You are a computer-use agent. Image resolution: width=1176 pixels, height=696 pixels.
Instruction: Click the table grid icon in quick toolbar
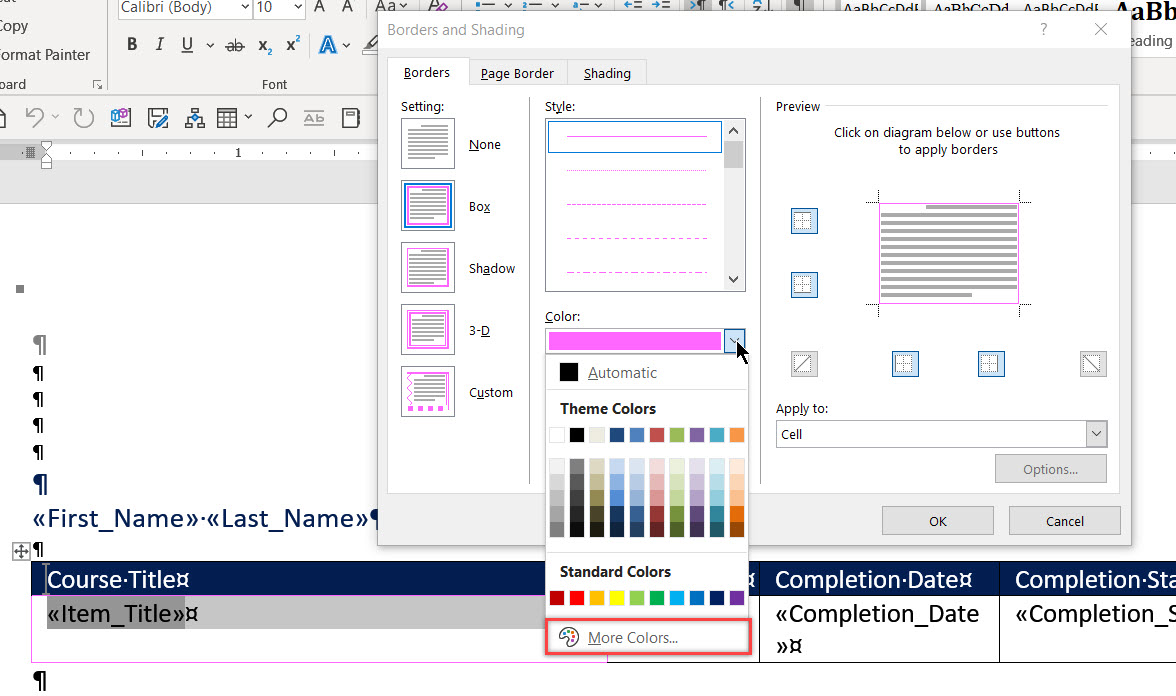(226, 118)
